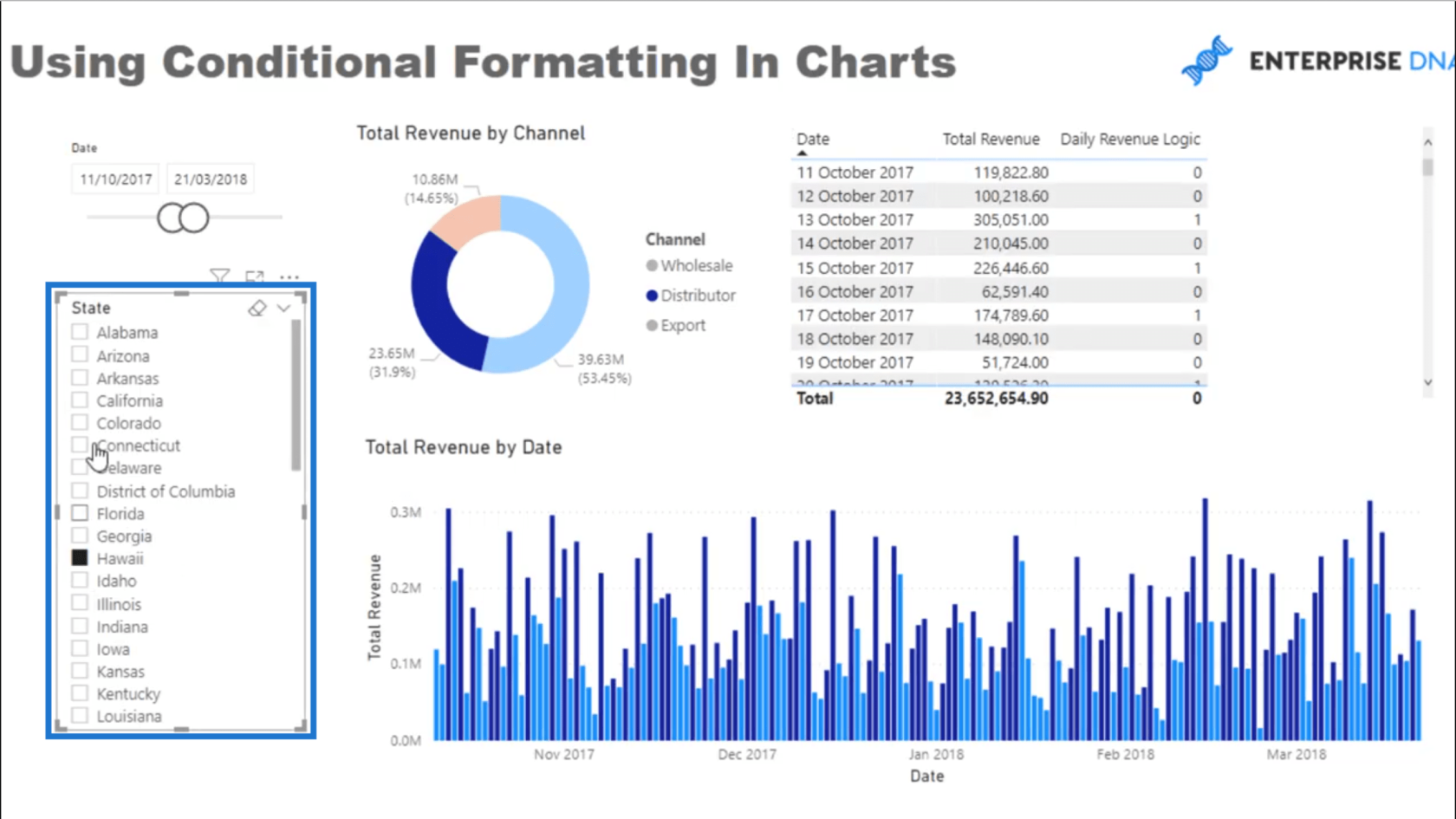Image resolution: width=1456 pixels, height=819 pixels.
Task: Select the 17 October 2017 row
Action: click(x=998, y=315)
